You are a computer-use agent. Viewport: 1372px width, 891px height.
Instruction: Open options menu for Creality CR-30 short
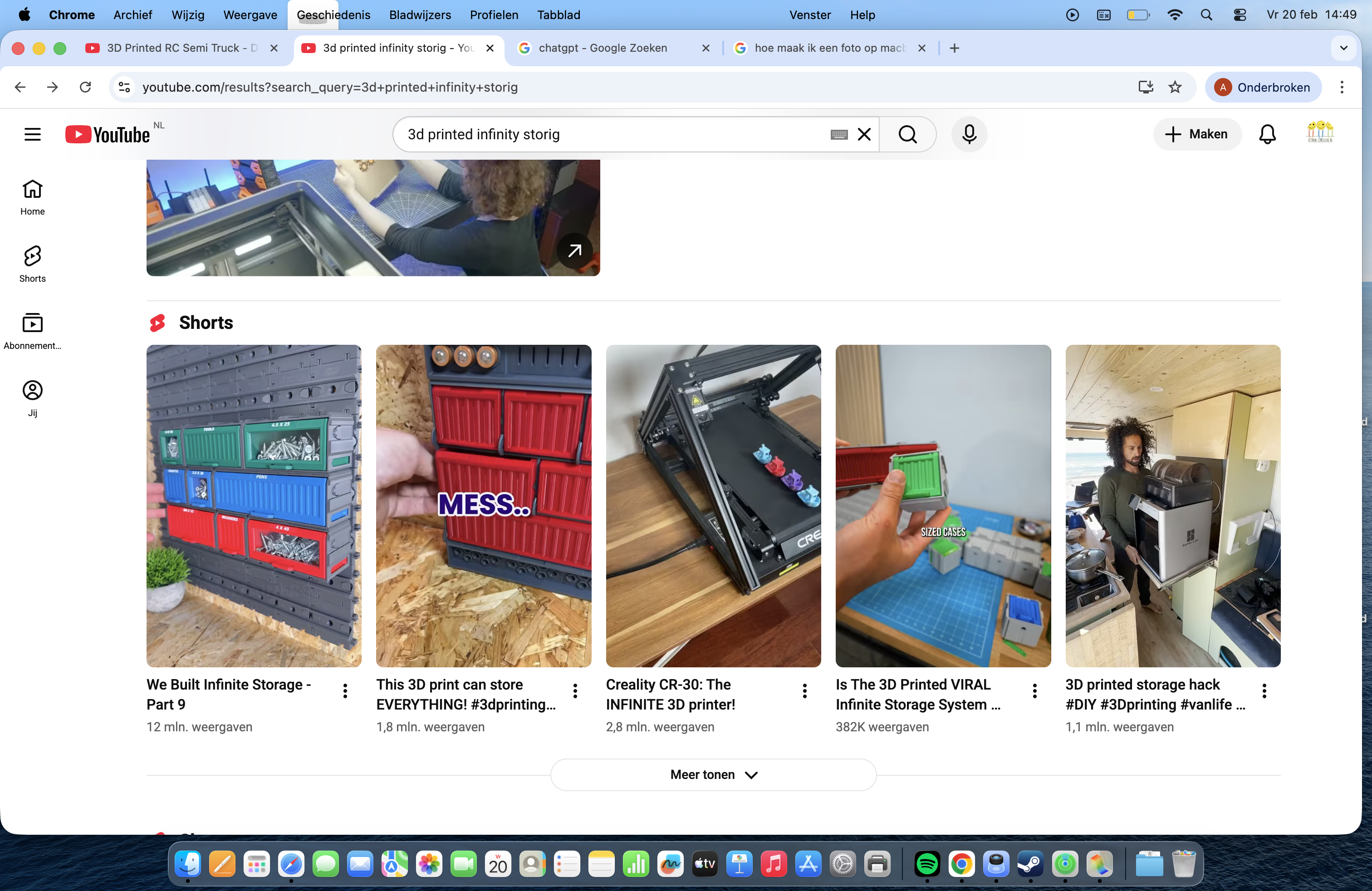click(804, 690)
